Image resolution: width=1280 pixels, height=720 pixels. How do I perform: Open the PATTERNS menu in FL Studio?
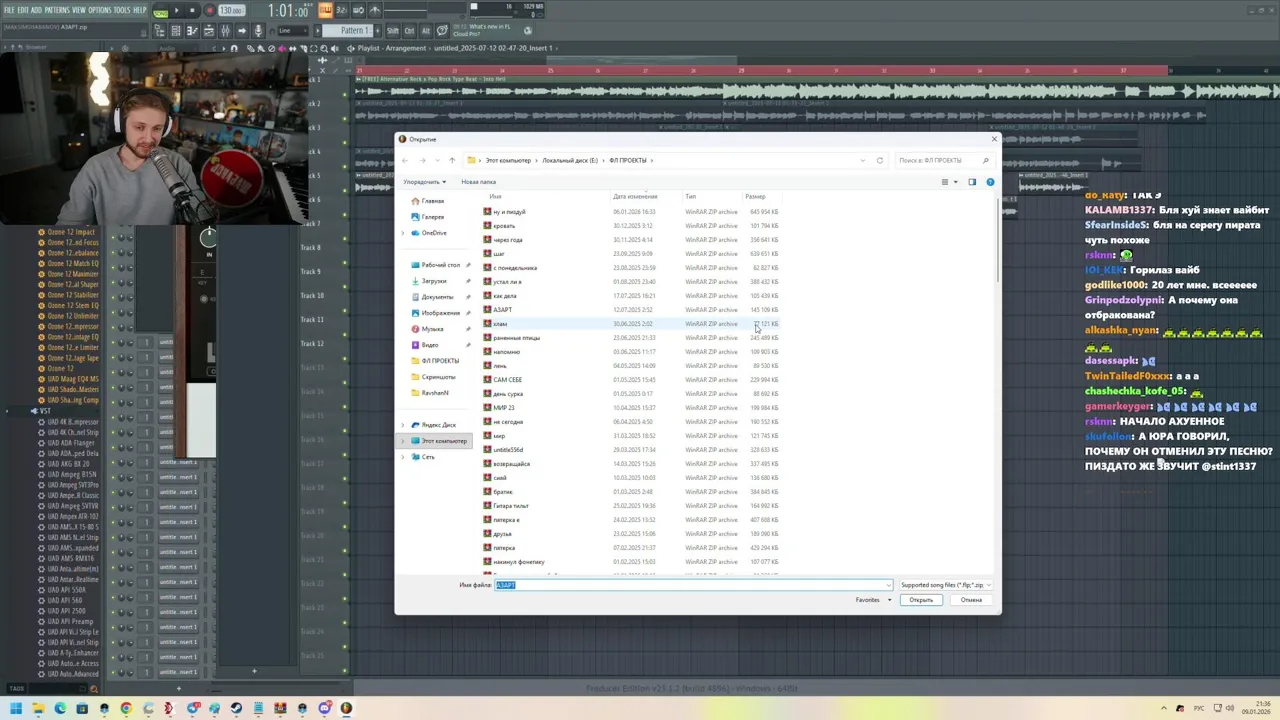pyautogui.click(x=55, y=10)
